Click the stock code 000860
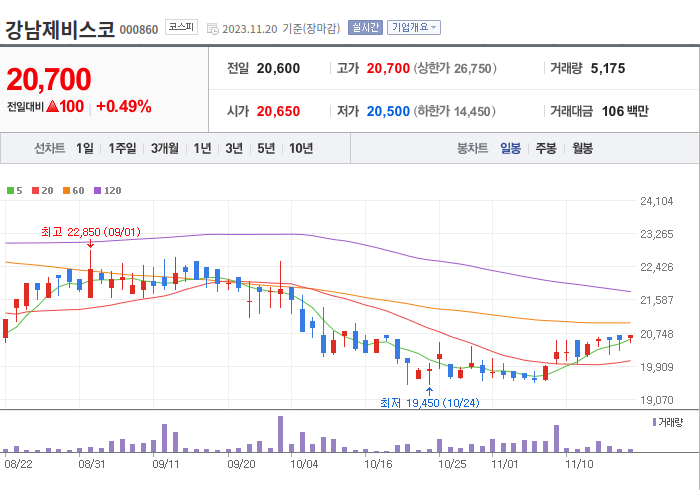The image size is (700, 490). [x=139, y=30]
